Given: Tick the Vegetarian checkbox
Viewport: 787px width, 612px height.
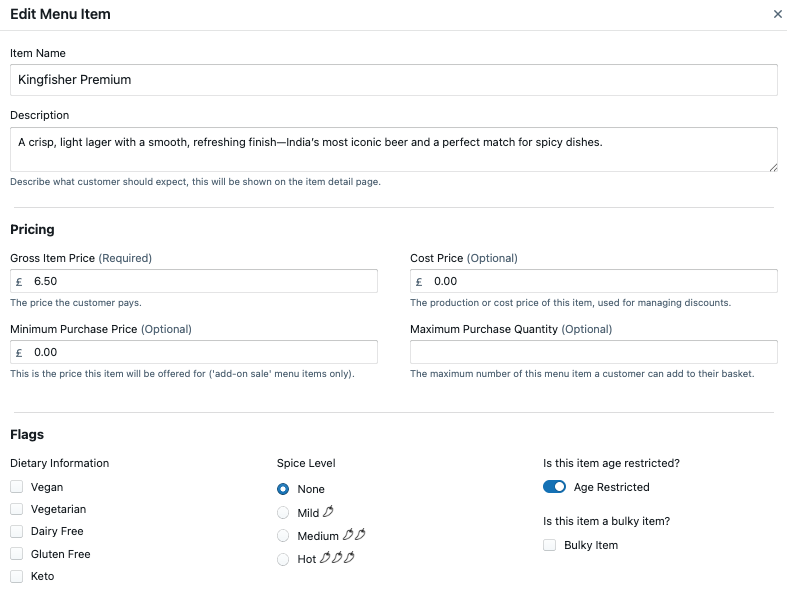Looking at the screenshot, I should [17, 509].
